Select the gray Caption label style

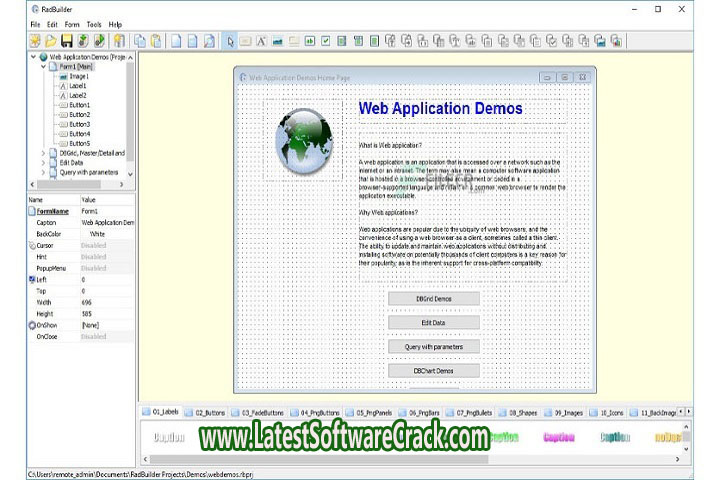click(x=169, y=438)
